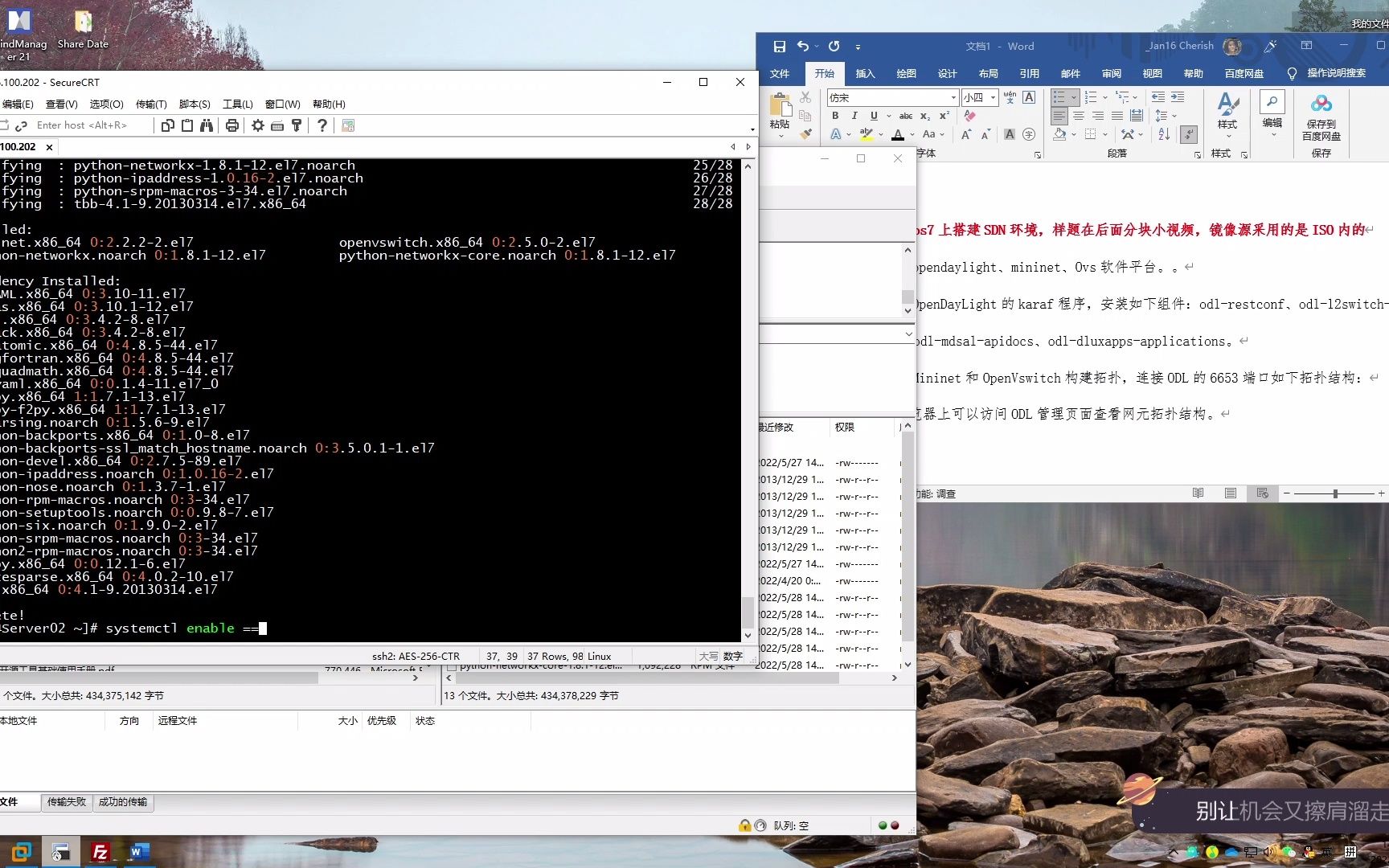Toggle Subscript x₂ in Word
The width and height of the screenshot is (1389, 868).
click(x=925, y=116)
